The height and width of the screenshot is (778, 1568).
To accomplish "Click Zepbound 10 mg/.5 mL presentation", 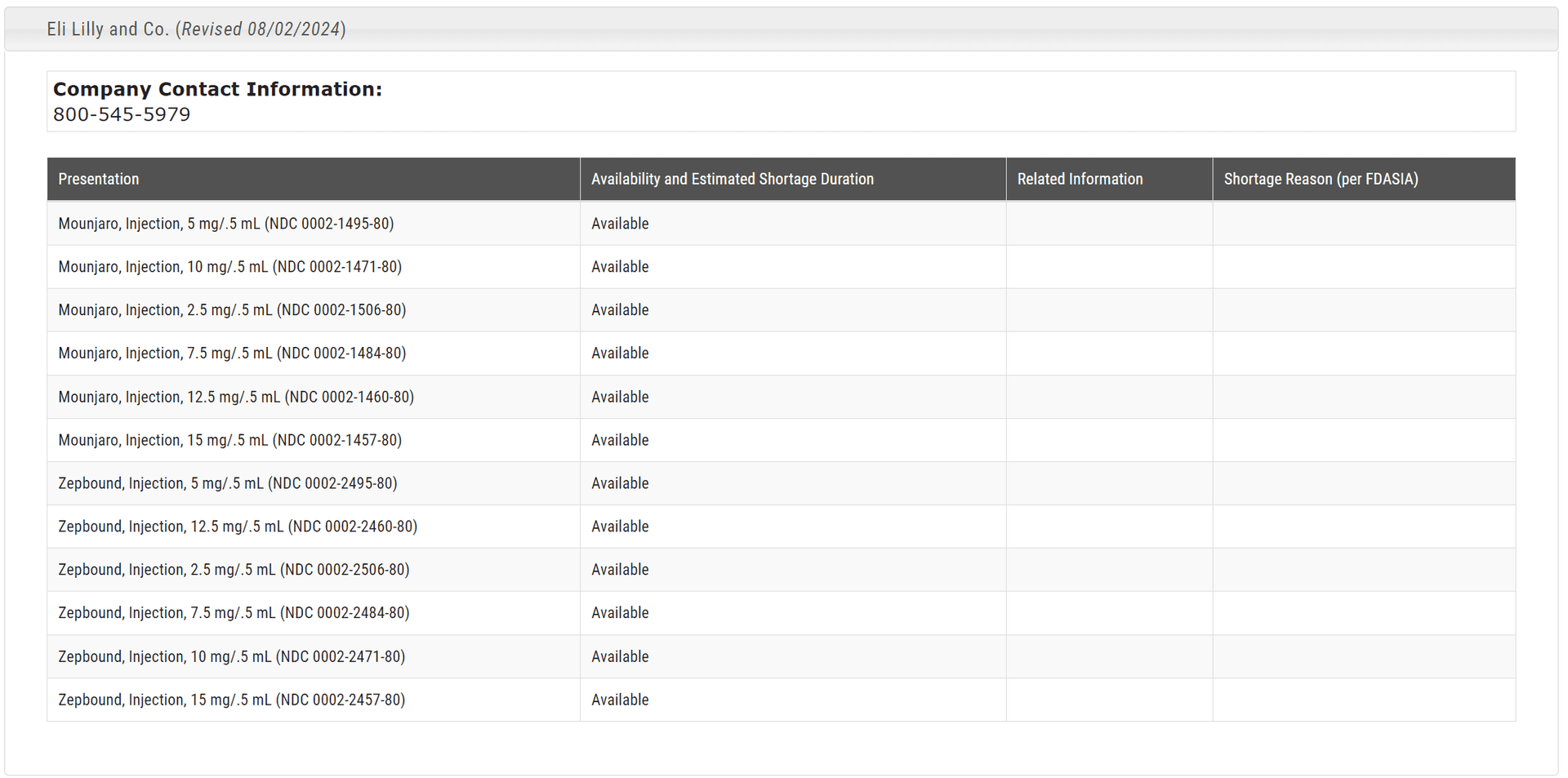I will coord(231,656).
